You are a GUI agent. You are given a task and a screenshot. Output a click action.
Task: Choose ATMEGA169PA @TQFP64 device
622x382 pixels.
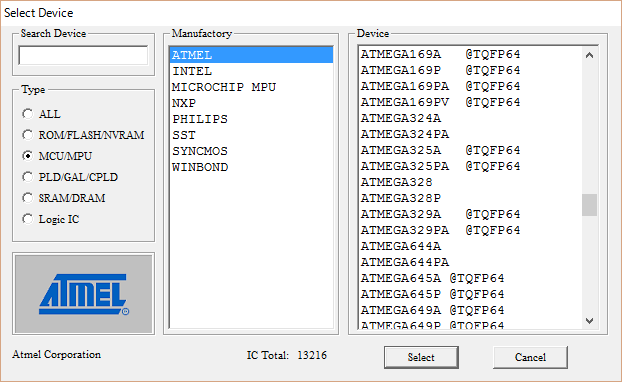click(x=470, y=86)
